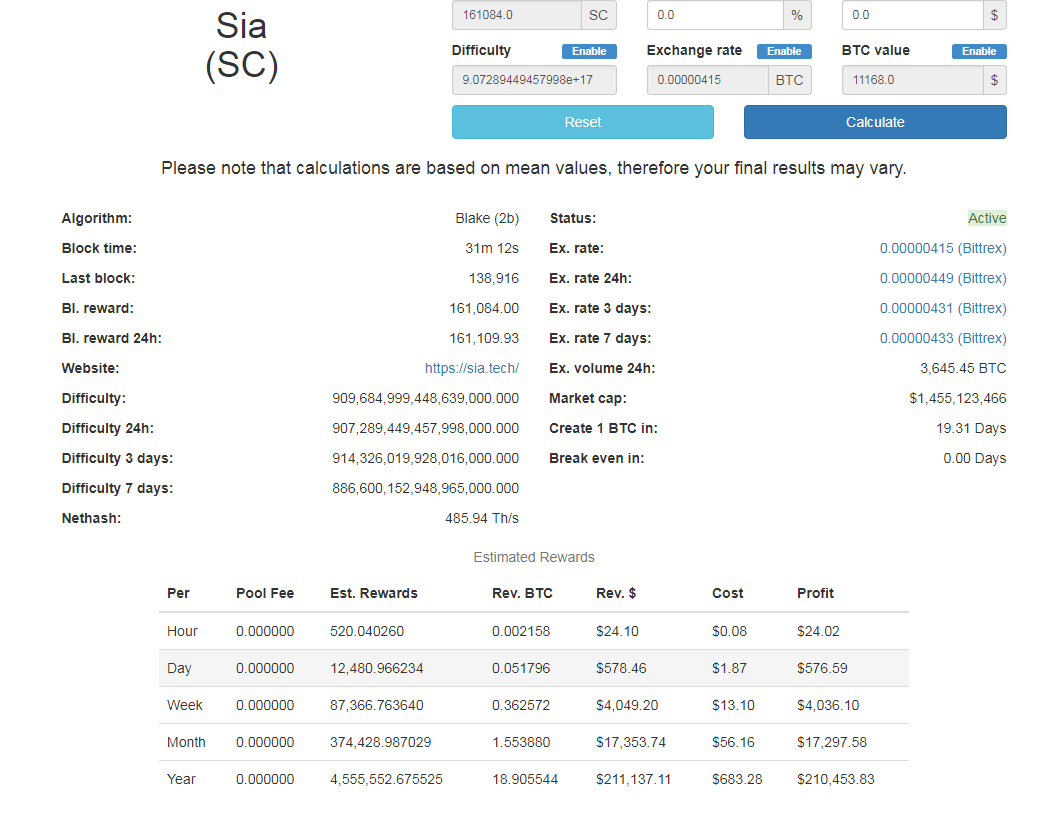
Task: Select the Break even in 0.00 Days value
Action: tap(974, 459)
